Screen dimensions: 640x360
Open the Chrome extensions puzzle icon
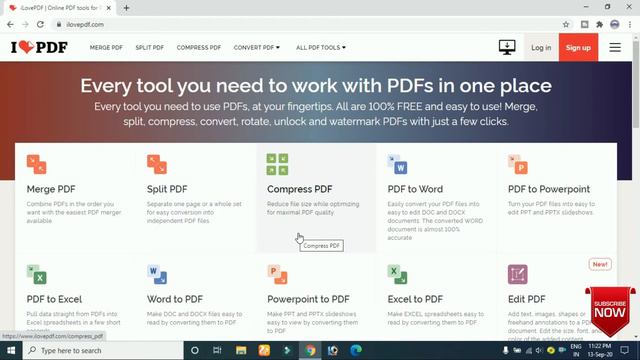[x=600, y=24]
